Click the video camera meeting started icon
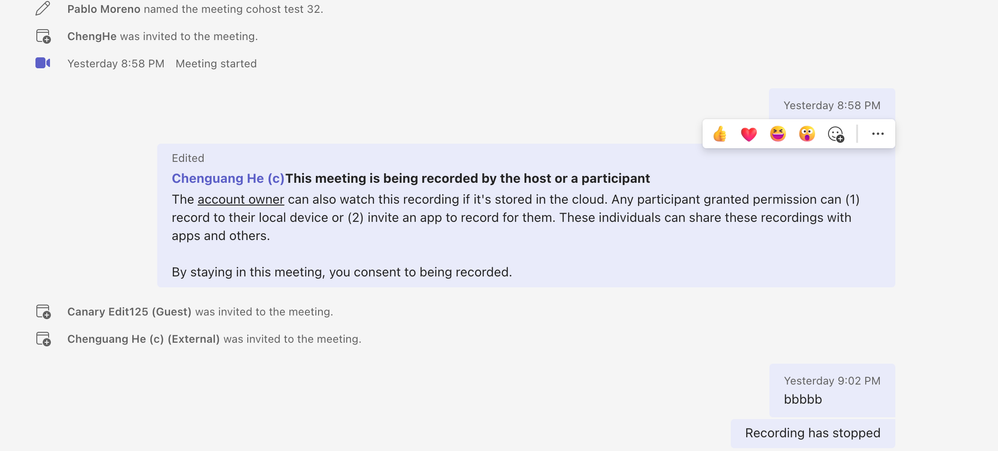This screenshot has width=998, height=451. 43,63
